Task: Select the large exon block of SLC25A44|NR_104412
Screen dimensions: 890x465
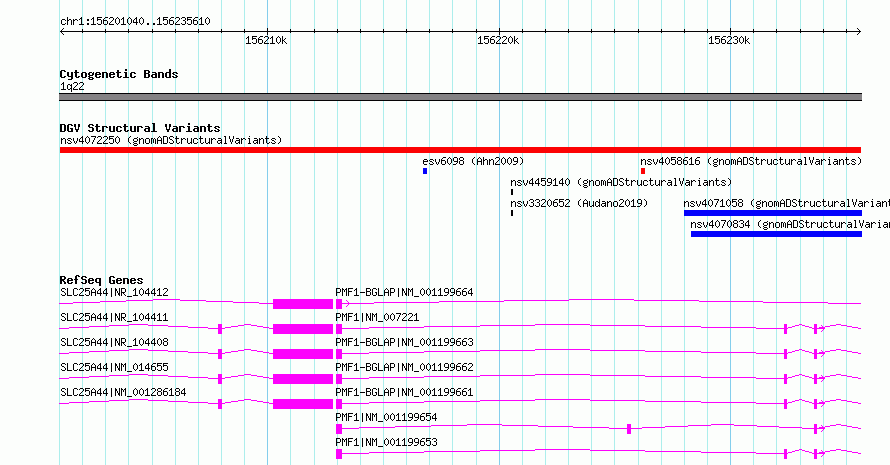Action: (x=303, y=304)
